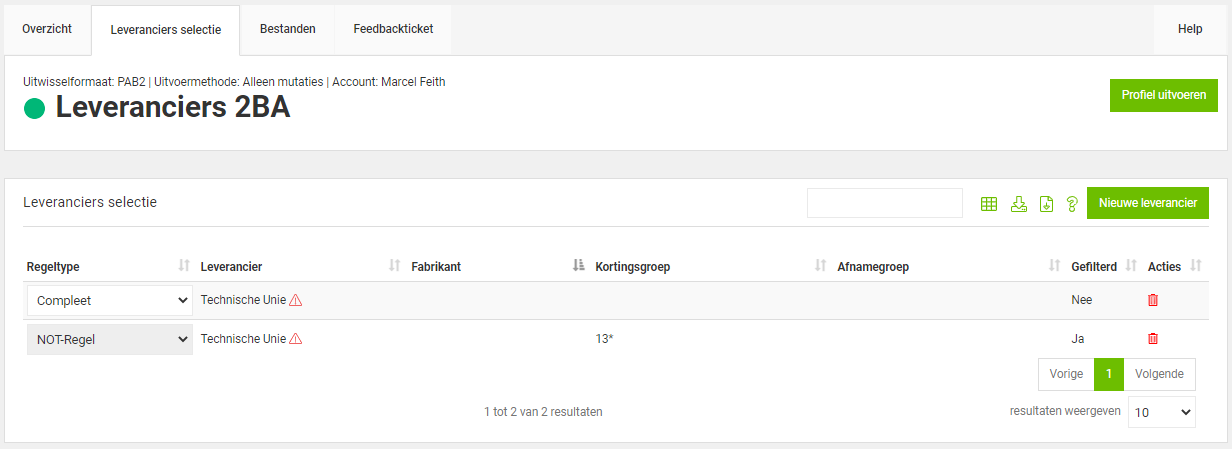The width and height of the screenshot is (1232, 449).
Task: Click the table search input field
Action: coord(884,203)
